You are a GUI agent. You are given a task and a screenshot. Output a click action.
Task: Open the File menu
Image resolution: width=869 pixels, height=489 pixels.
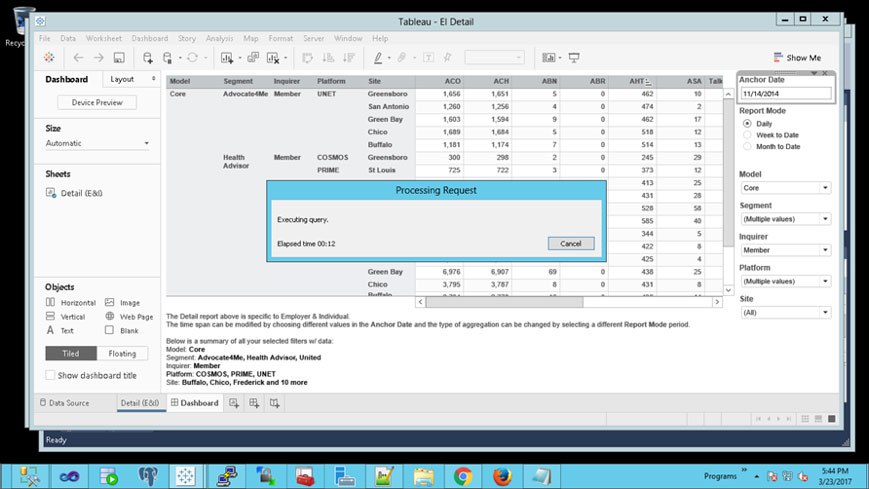[44, 38]
